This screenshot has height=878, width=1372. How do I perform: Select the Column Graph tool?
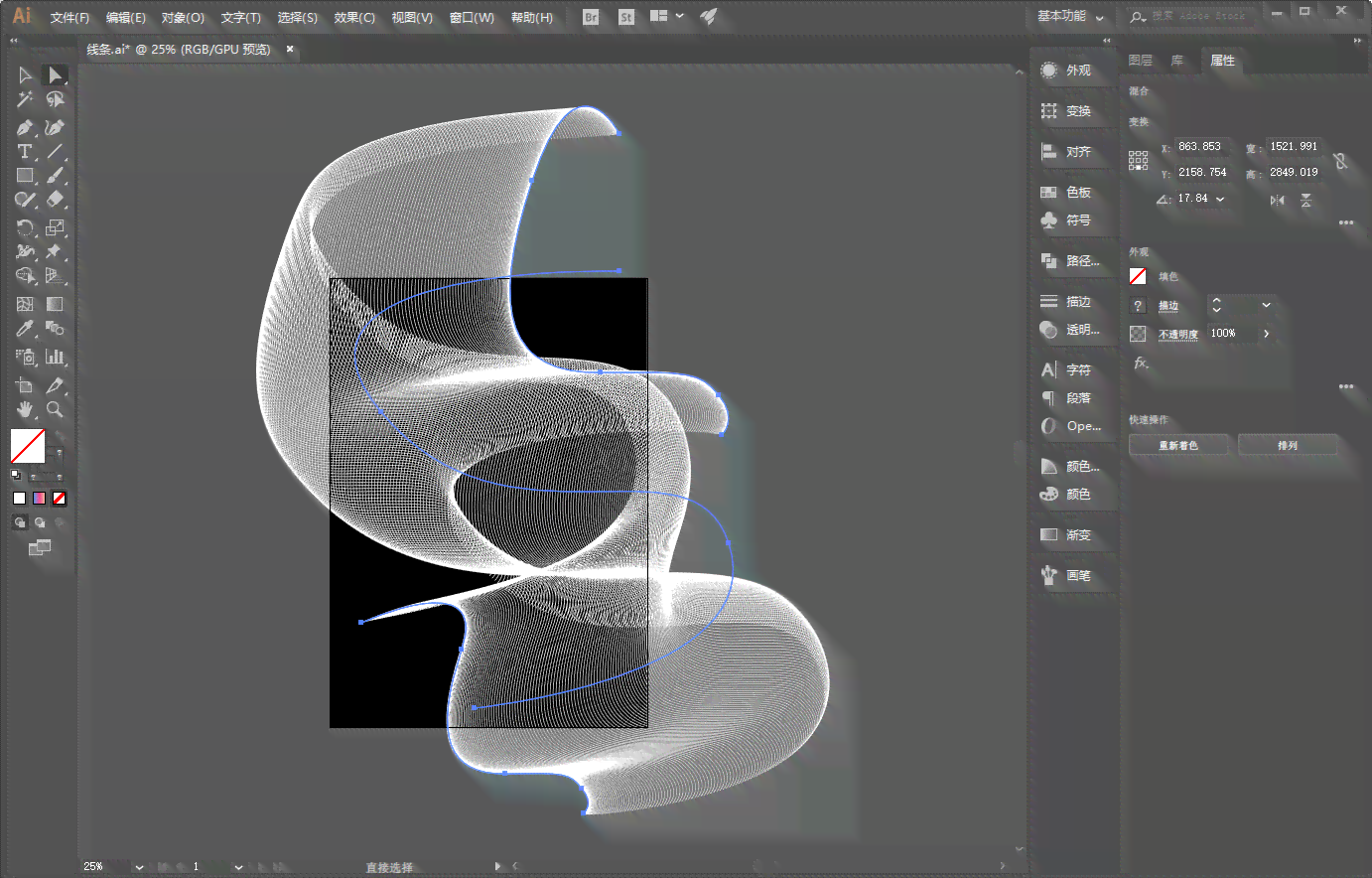56,357
